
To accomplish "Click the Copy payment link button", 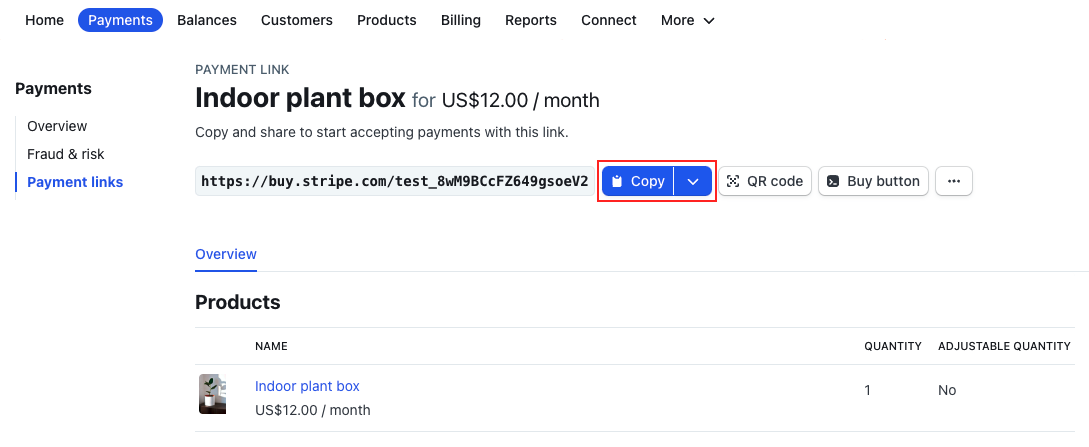I will [638, 181].
